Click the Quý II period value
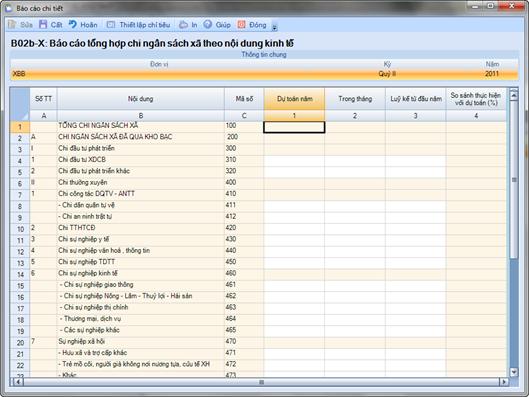Viewport: 529px width, 397px height. [387, 74]
